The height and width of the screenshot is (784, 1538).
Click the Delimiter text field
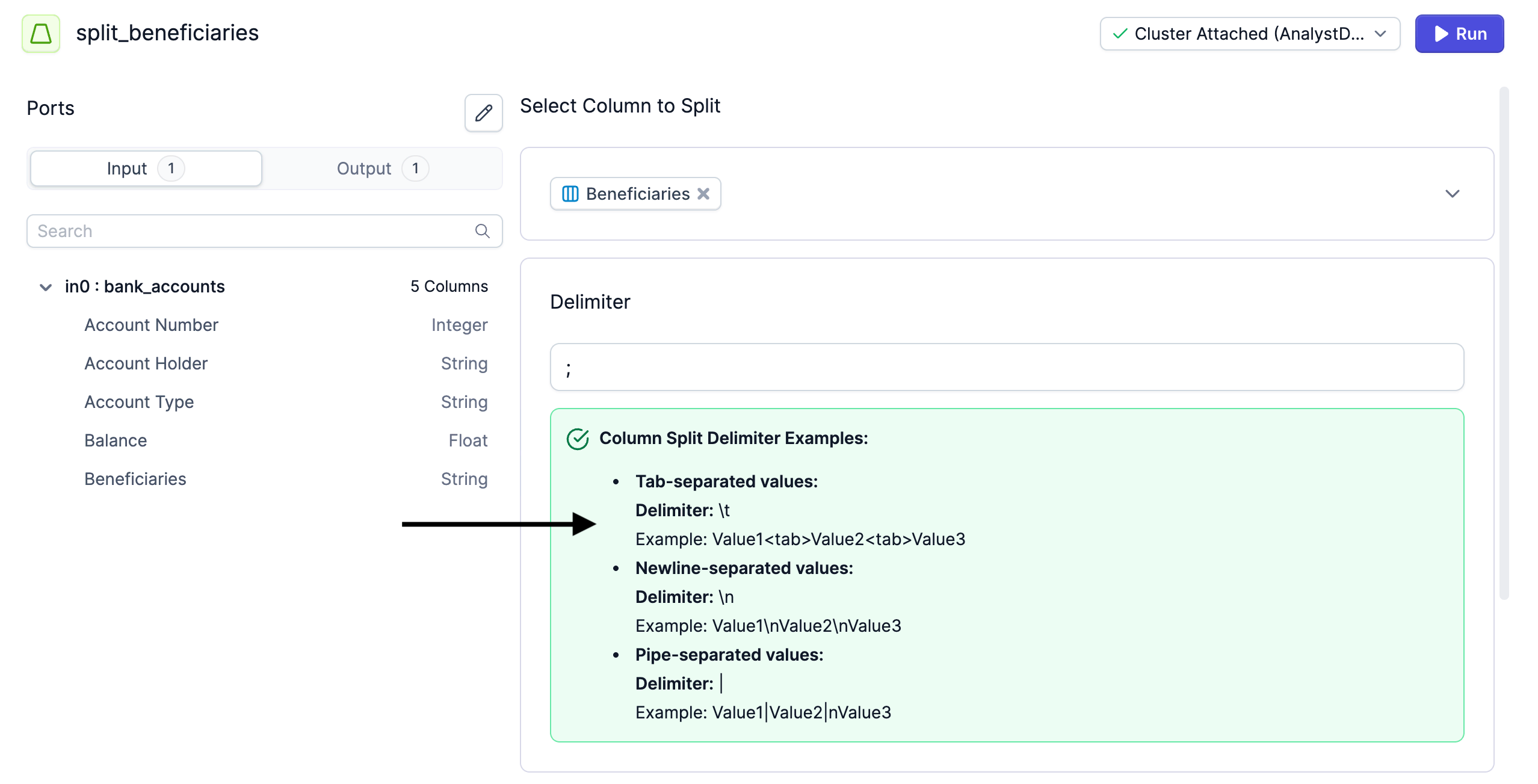tap(1006, 367)
